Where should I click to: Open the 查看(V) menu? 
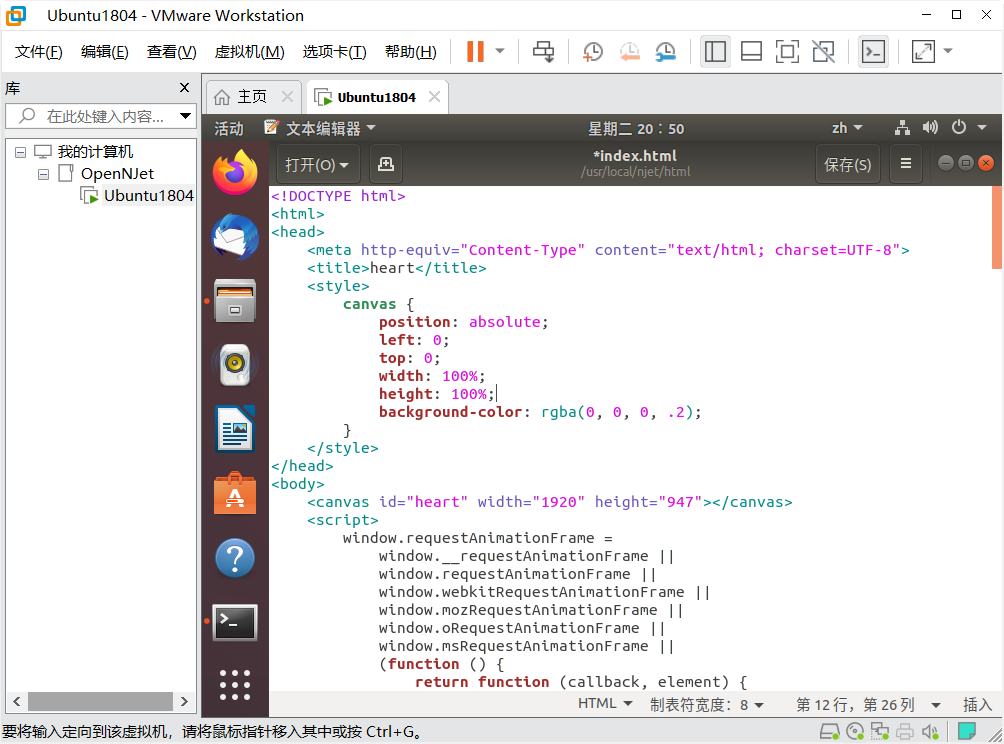point(172,52)
